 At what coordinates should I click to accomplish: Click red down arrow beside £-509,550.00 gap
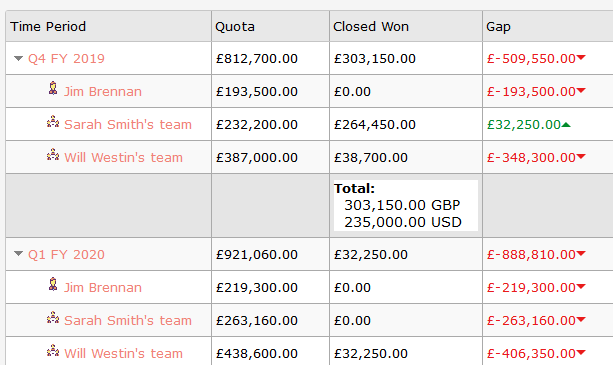[x=581, y=58]
